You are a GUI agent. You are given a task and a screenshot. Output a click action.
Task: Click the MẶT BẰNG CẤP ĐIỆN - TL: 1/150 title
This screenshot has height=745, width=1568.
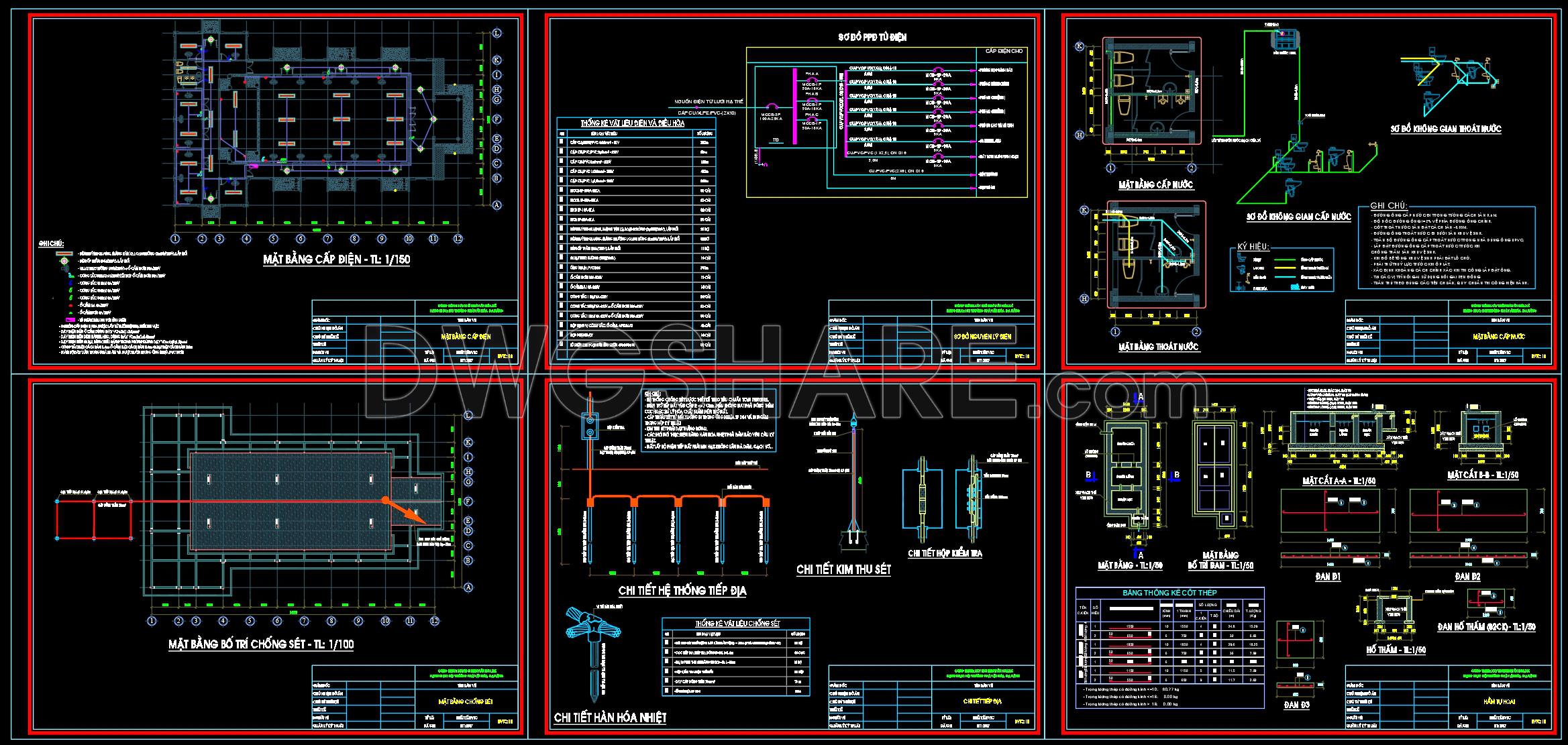coord(335,260)
